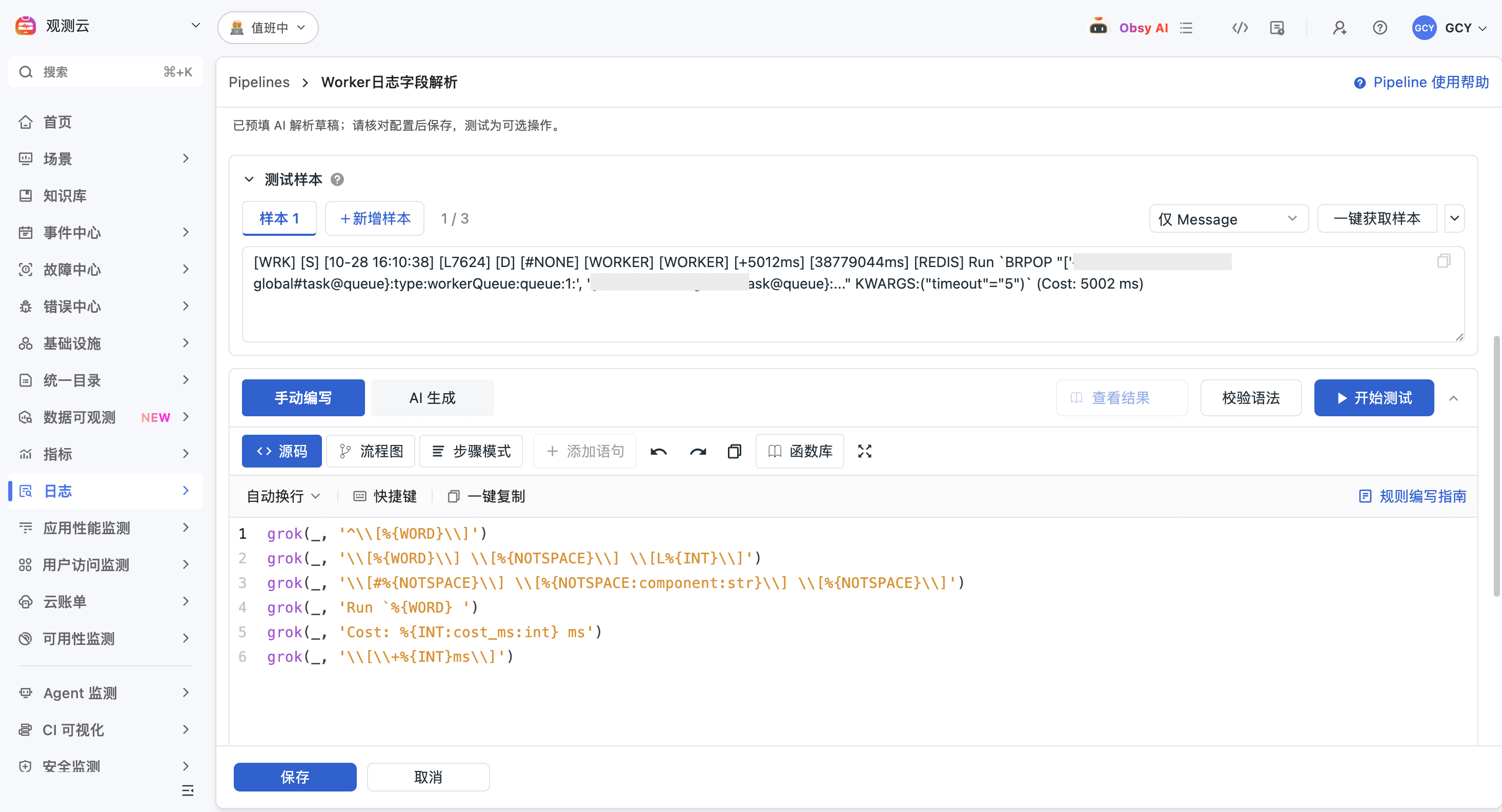
Task: Collapse the editor panel chevron
Action: pyautogui.click(x=1454, y=398)
